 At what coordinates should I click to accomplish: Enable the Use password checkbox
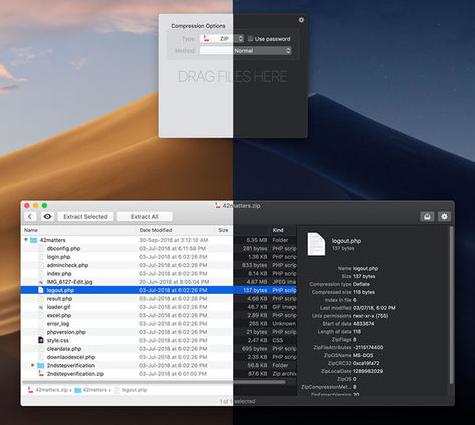tap(250, 39)
